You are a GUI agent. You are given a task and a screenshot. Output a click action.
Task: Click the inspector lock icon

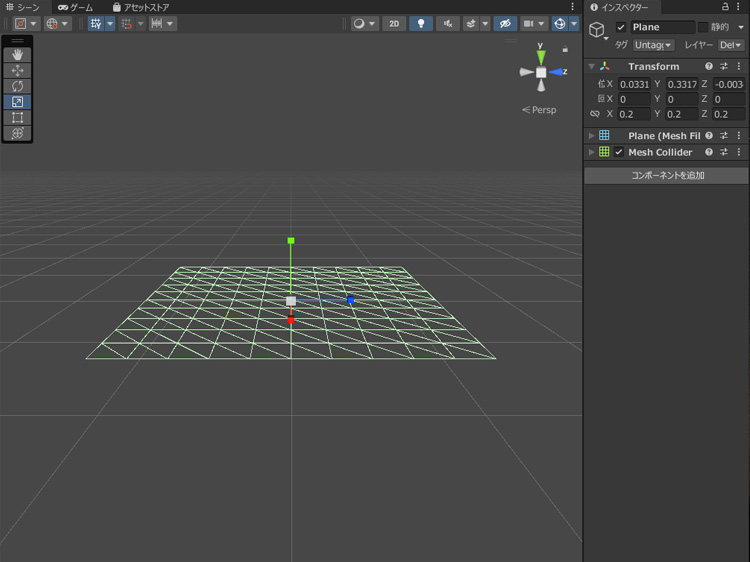click(x=726, y=7)
